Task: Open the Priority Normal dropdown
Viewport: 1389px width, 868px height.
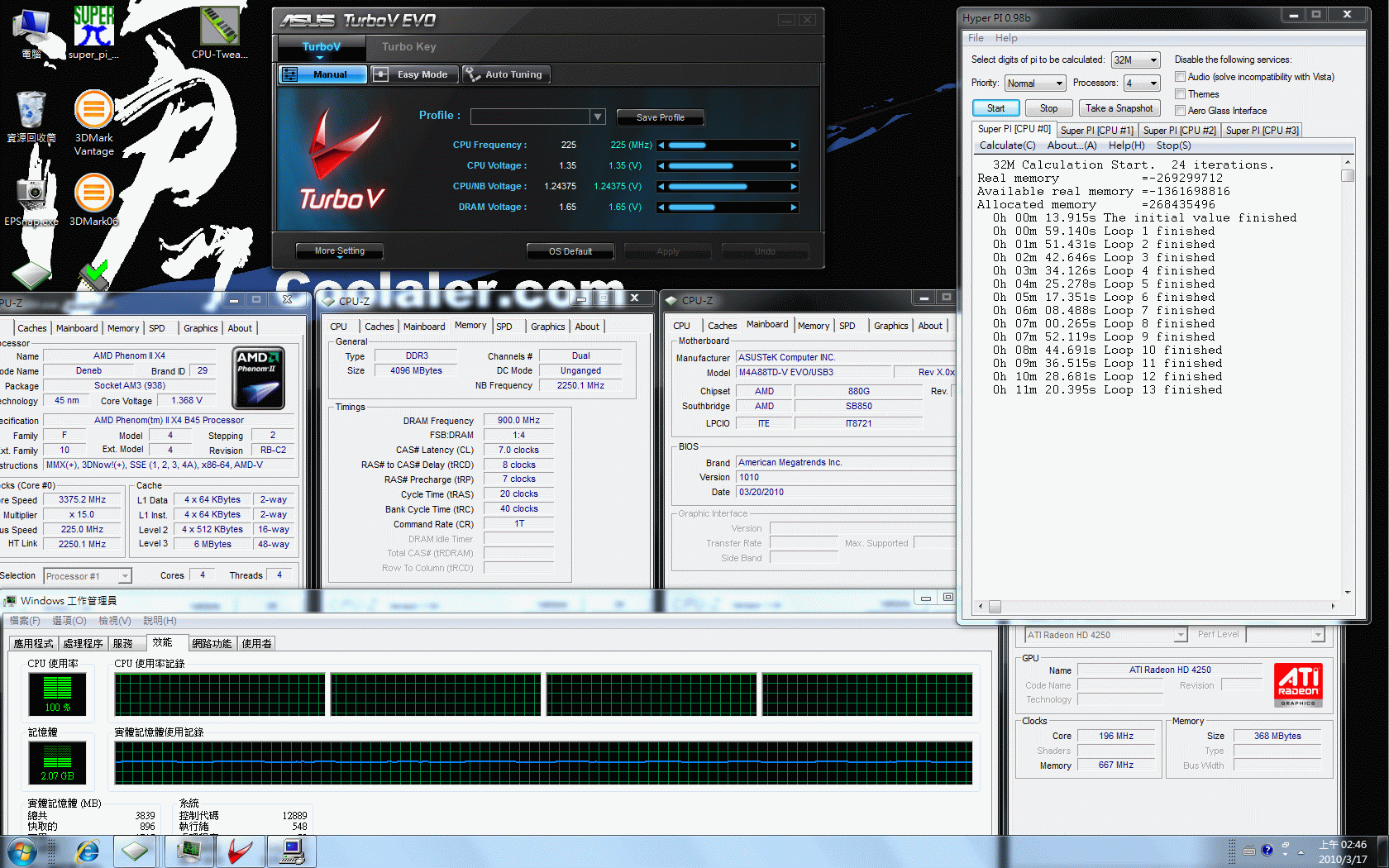Action: 1035,83
